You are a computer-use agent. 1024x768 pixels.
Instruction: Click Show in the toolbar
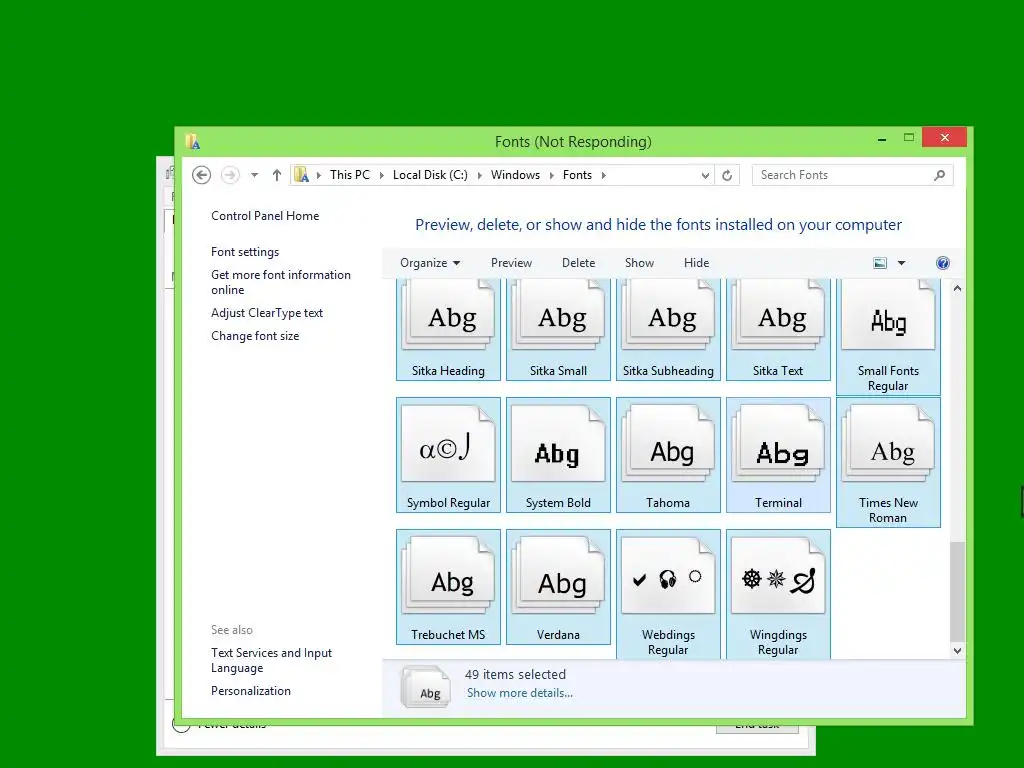point(639,263)
